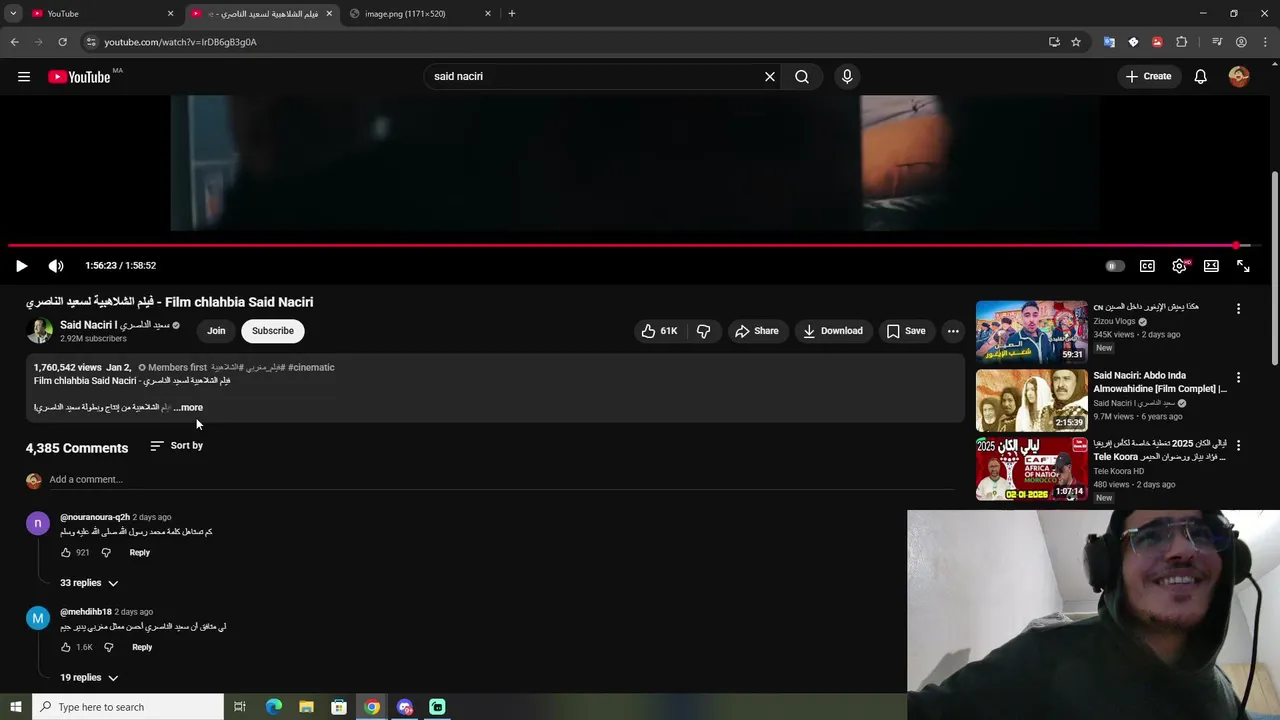Open more actions beside the Save button

(953, 331)
